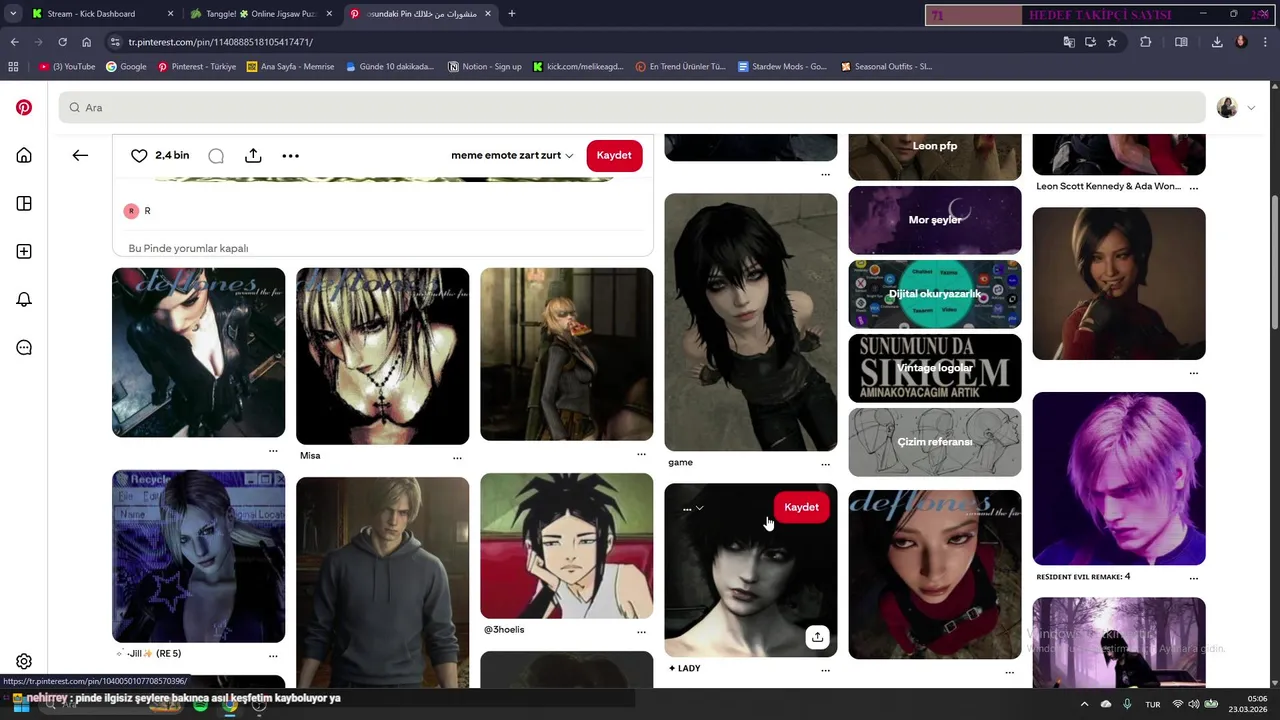Open more options for Jill (RE 5) pin
Image resolution: width=1280 pixels, height=720 pixels.
pos(273,655)
